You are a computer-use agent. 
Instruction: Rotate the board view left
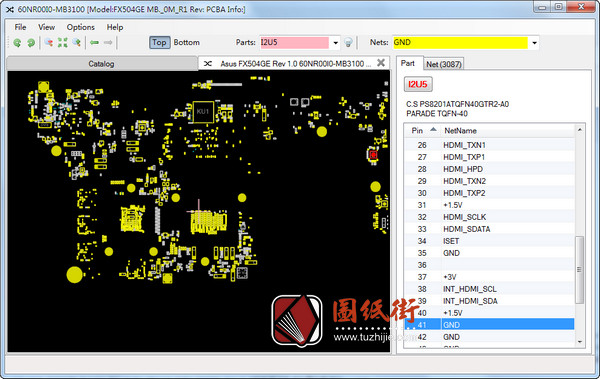(17, 42)
